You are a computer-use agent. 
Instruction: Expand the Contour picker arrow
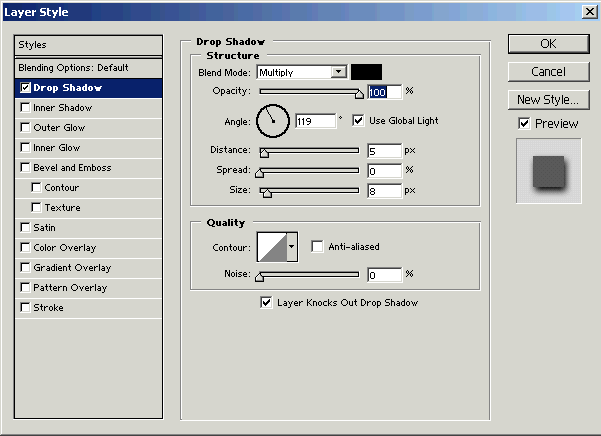click(x=292, y=247)
